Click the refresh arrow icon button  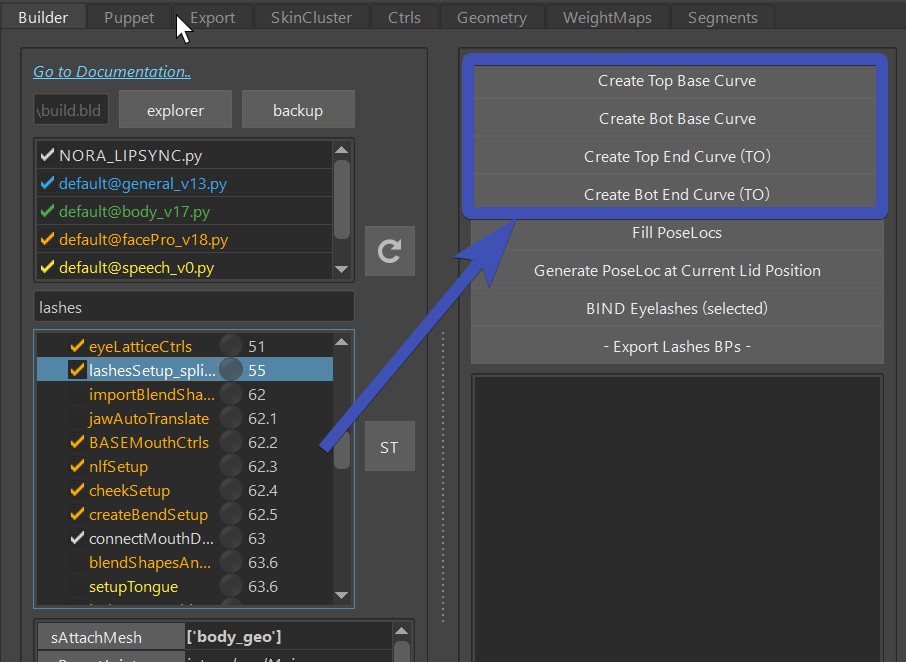point(389,251)
